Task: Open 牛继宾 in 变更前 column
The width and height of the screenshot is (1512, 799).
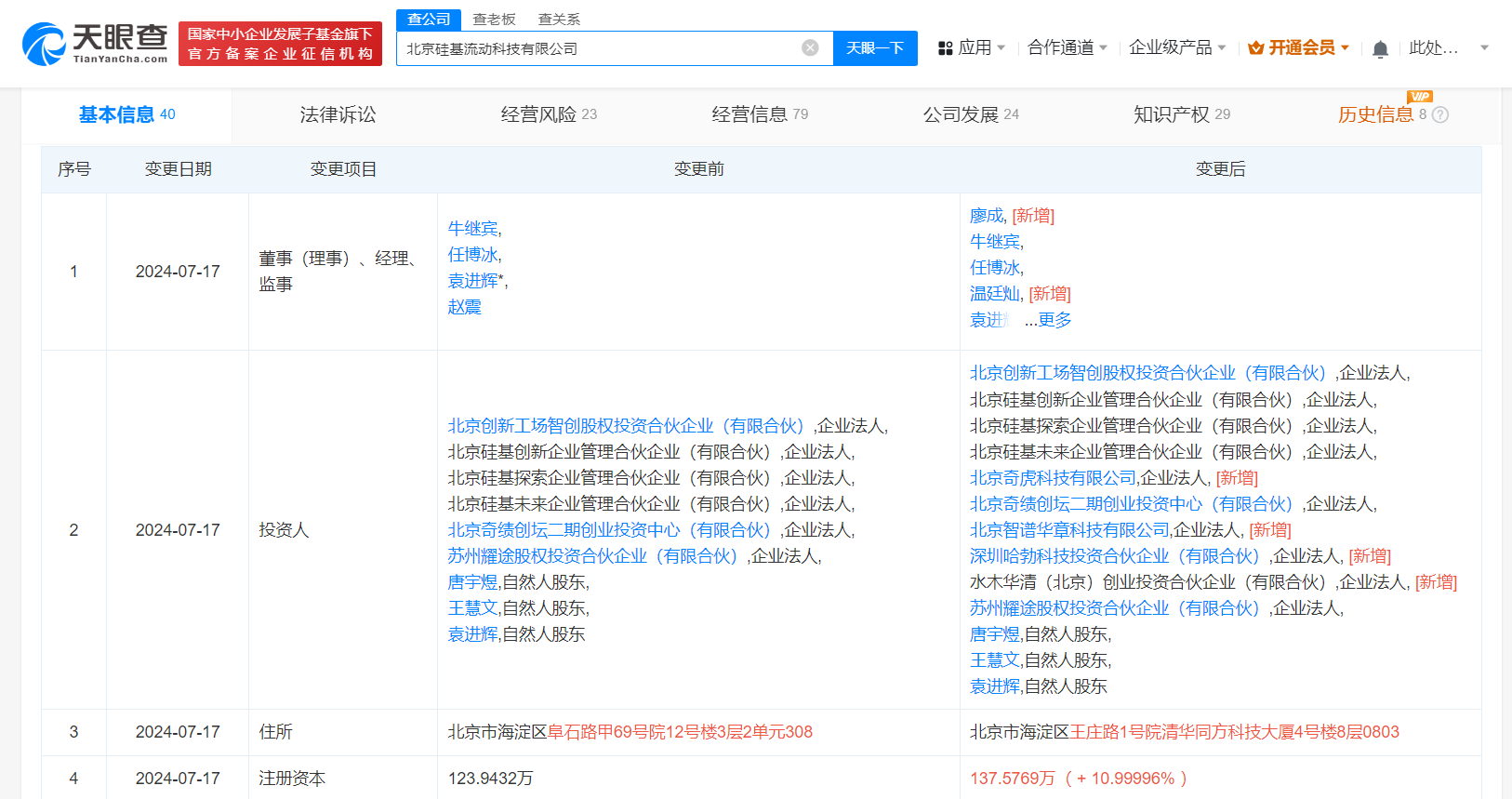Action: pos(472,229)
